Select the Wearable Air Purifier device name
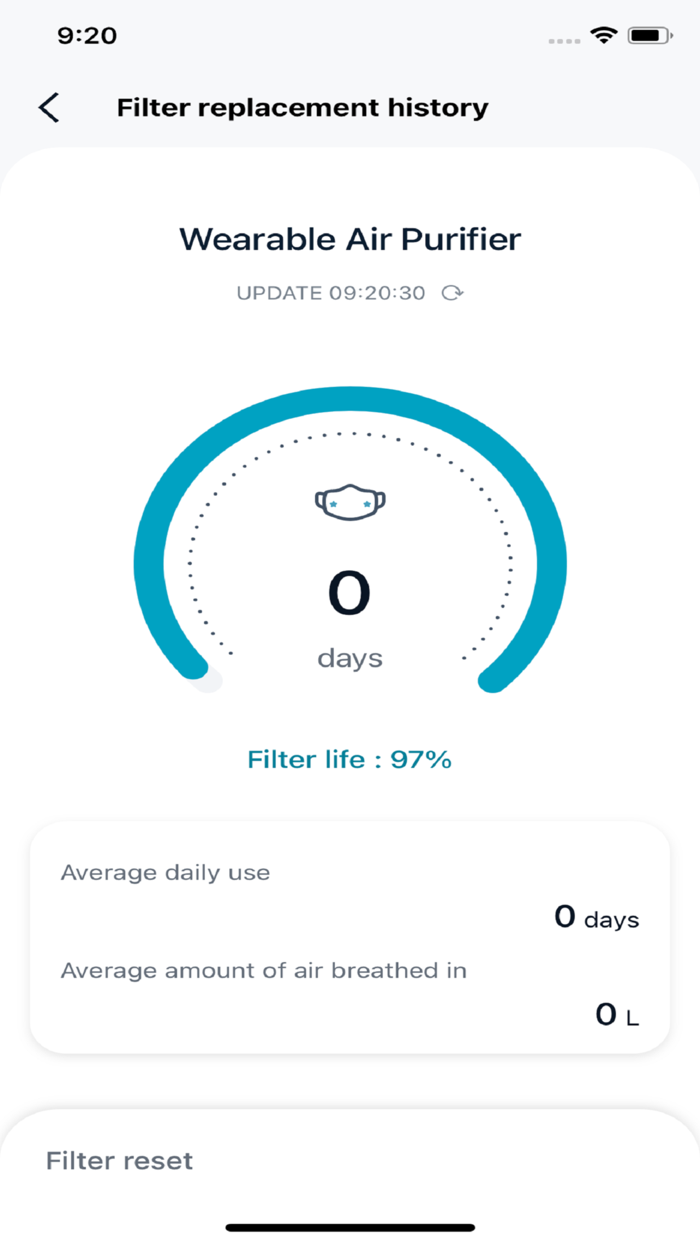 [x=350, y=239]
